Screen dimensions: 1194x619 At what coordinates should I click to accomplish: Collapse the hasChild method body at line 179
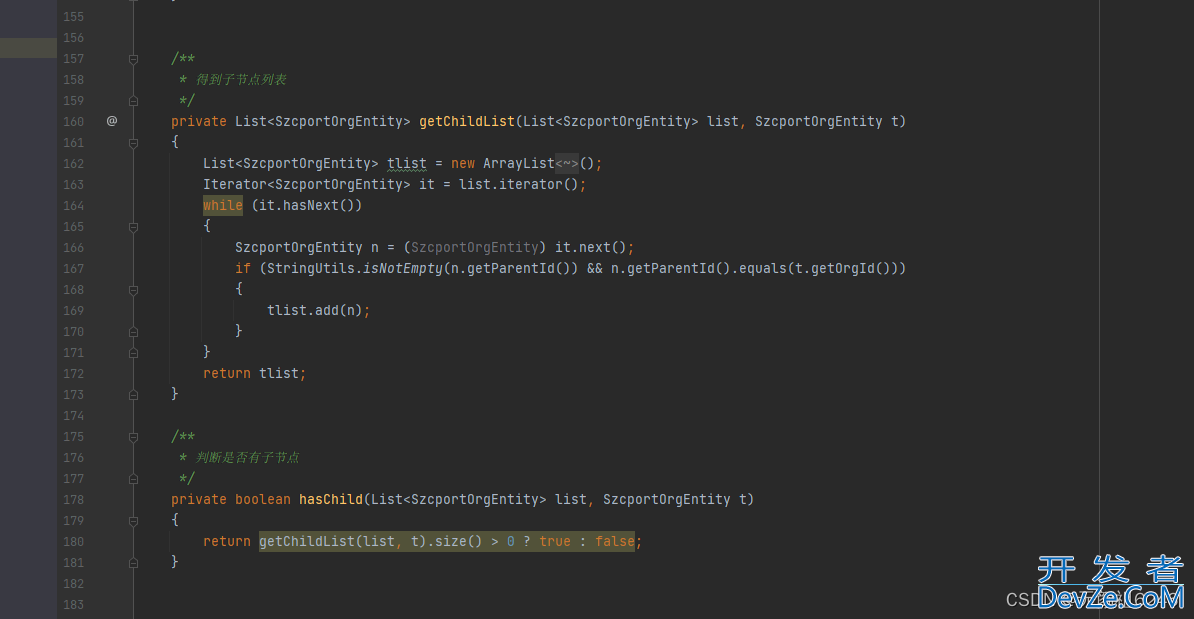coord(133,521)
